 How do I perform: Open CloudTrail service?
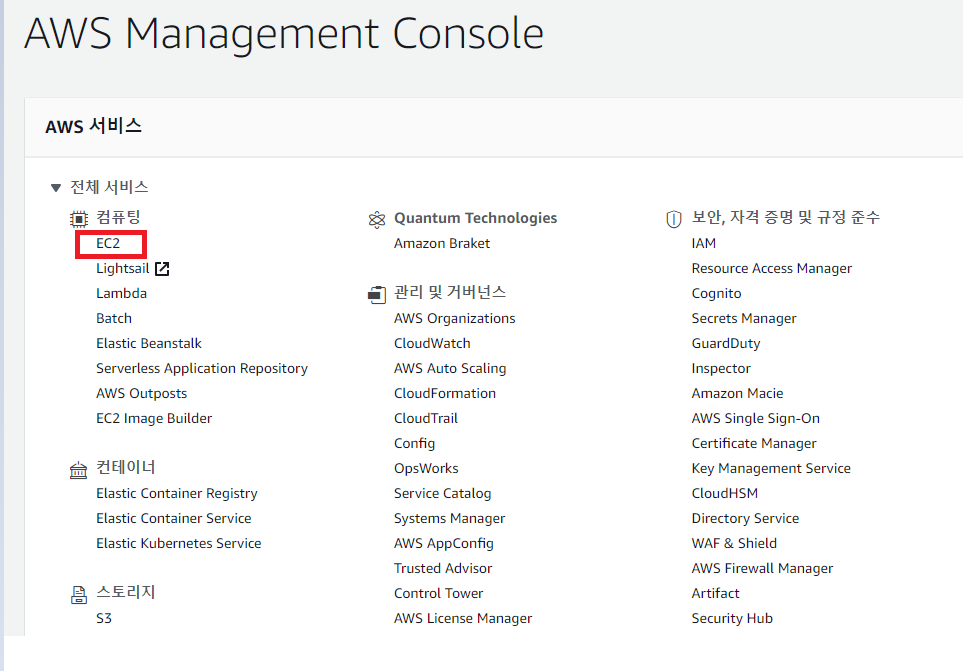426,419
